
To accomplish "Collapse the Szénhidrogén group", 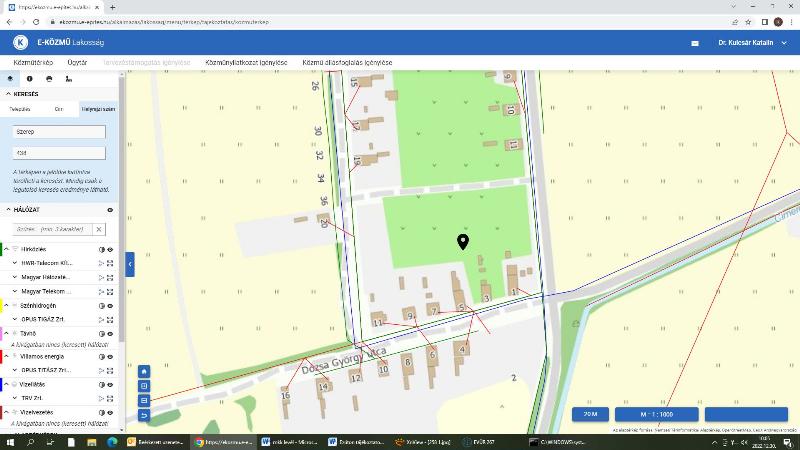I will 7,305.
